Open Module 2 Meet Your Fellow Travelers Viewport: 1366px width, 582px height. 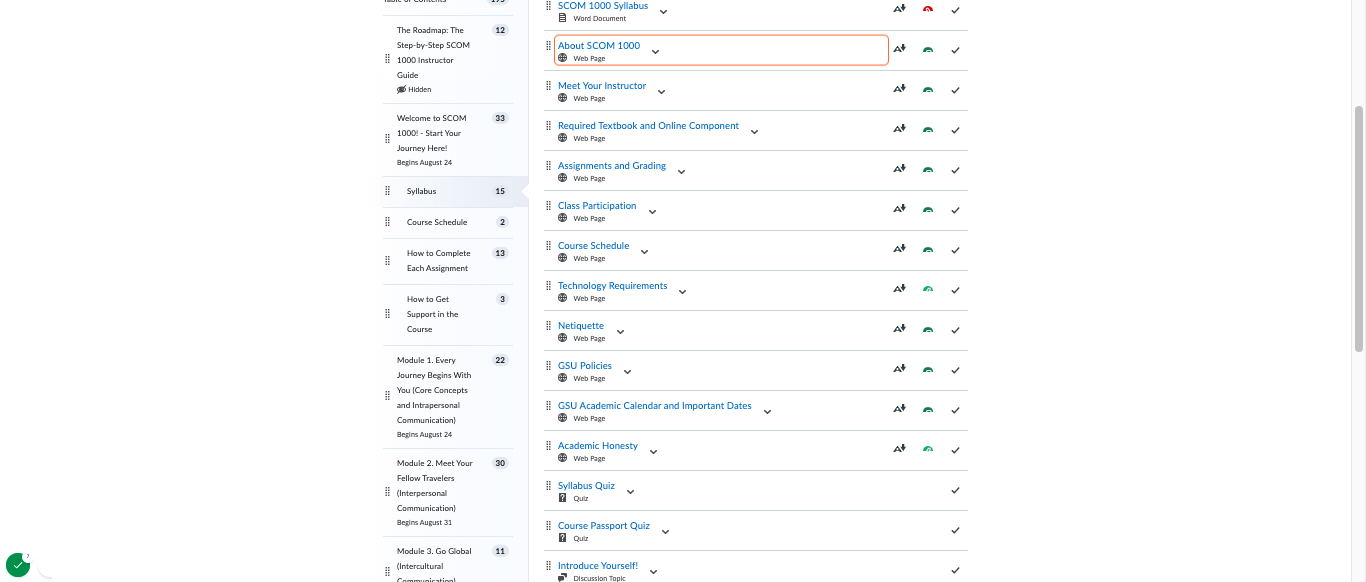click(x=435, y=486)
